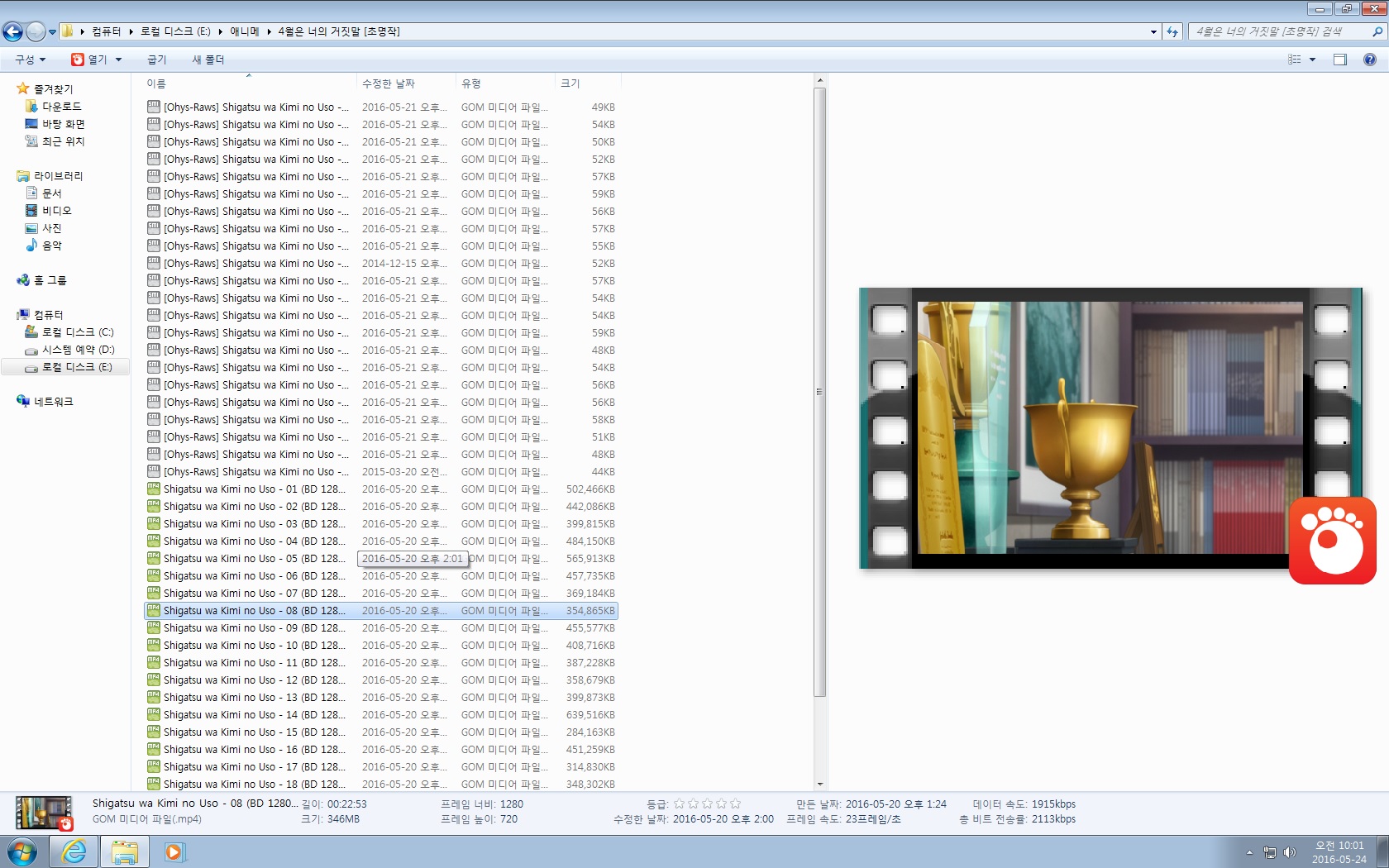Image resolution: width=1389 pixels, height=868 pixels.
Task: Sort by 크기 (Size) column header
Action: click(588, 83)
